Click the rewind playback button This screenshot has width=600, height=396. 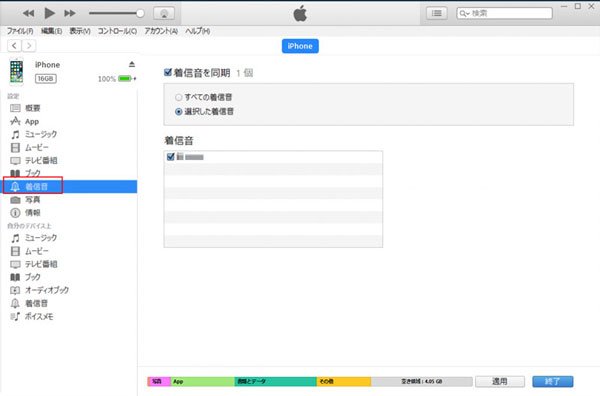click(28, 13)
